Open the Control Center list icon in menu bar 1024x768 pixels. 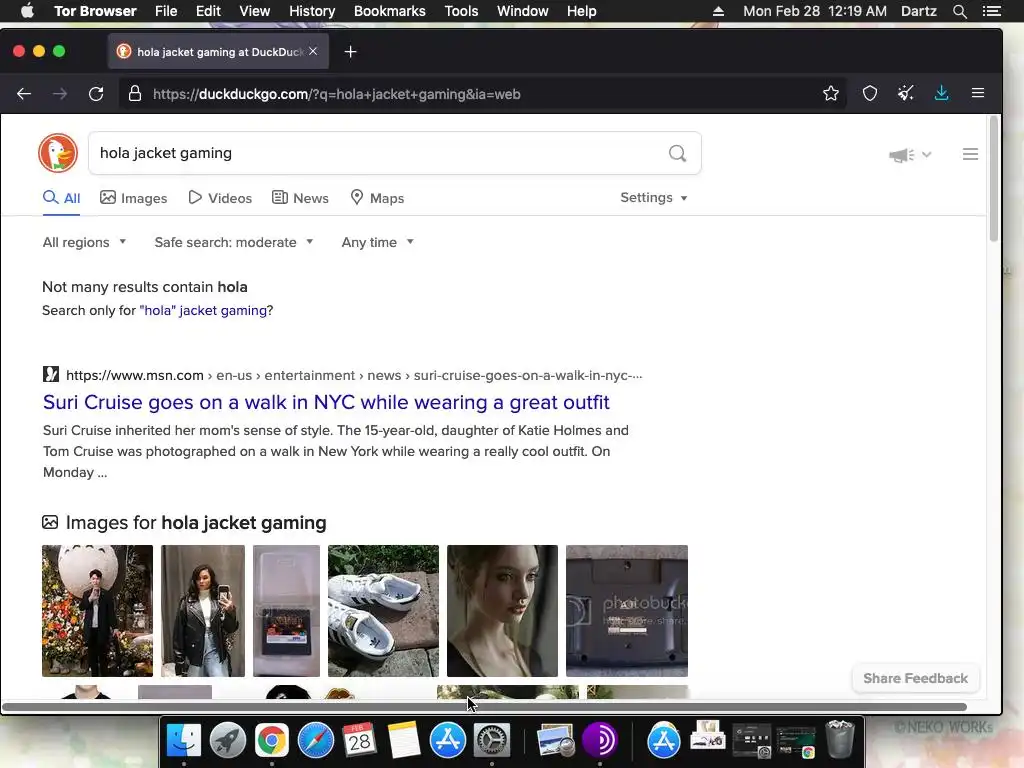coord(991,11)
